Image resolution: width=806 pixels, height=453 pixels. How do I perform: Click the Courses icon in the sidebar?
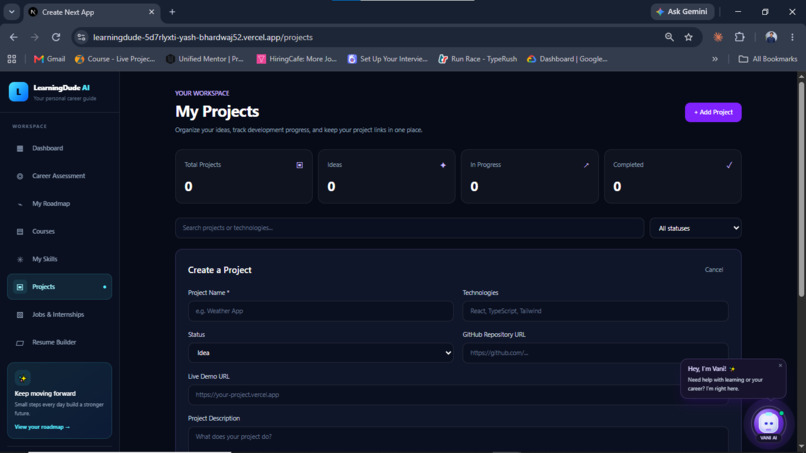click(x=20, y=232)
